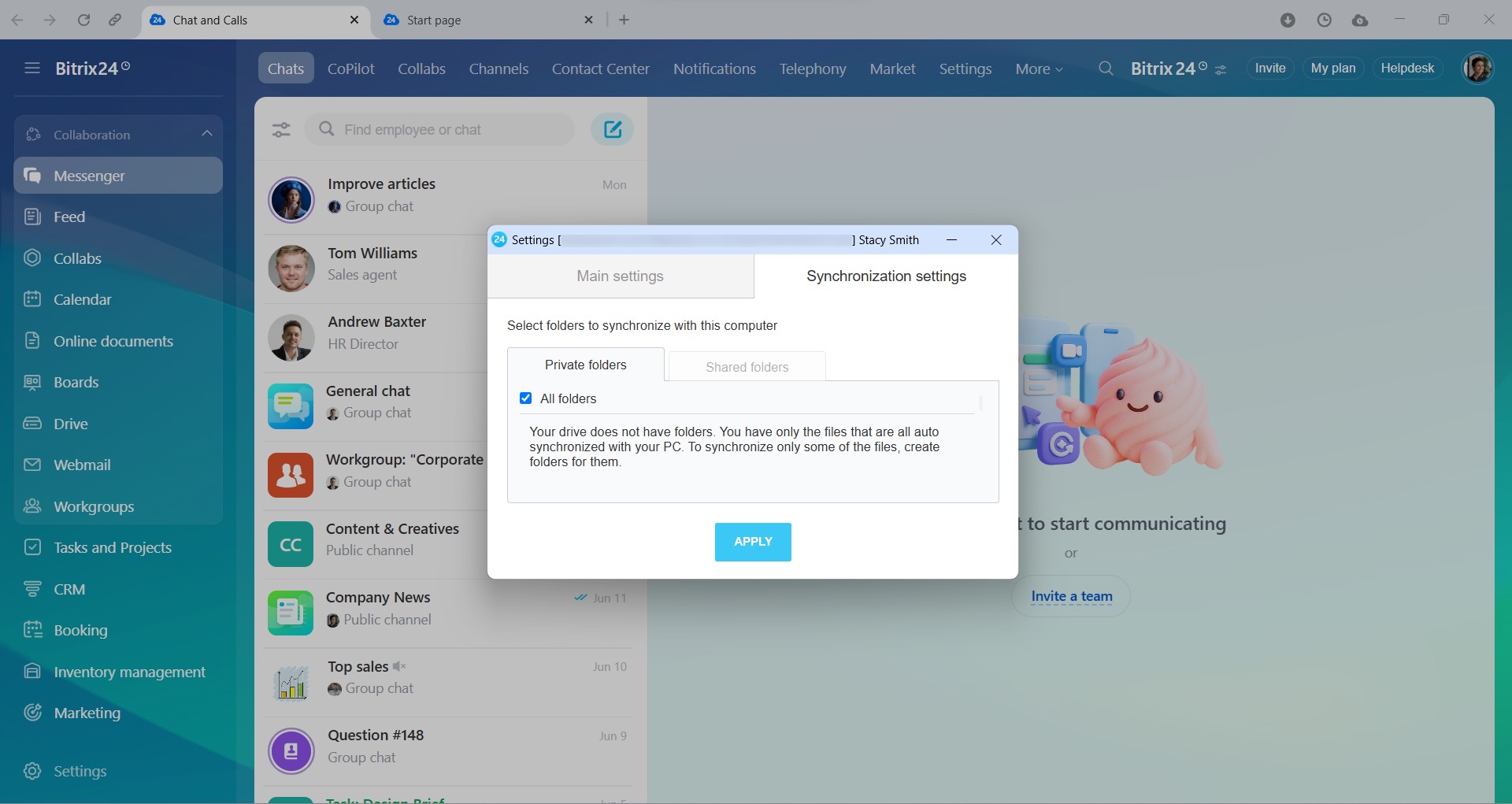Viewport: 1512px width, 804px height.
Task: Open Contact Center in top menu
Action: pyautogui.click(x=601, y=69)
